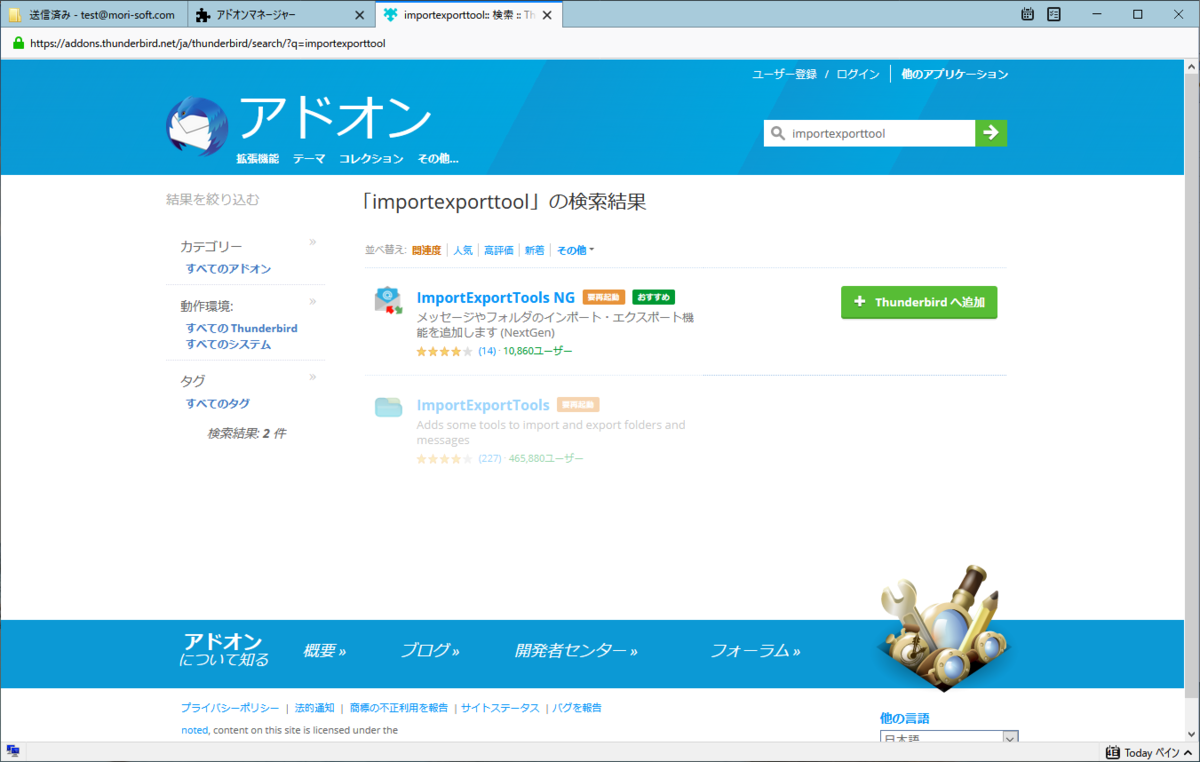
Task: Open プライバシーポリシー link
Action: [230, 708]
